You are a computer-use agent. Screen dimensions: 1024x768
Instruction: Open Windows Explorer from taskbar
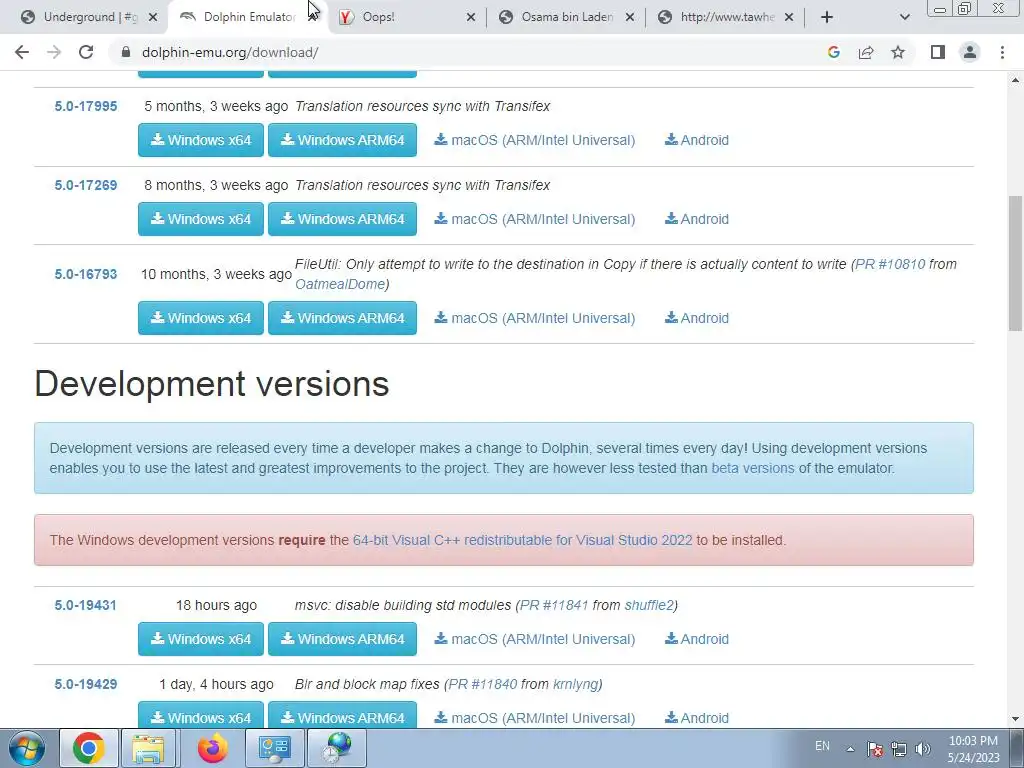pyautogui.click(x=148, y=748)
